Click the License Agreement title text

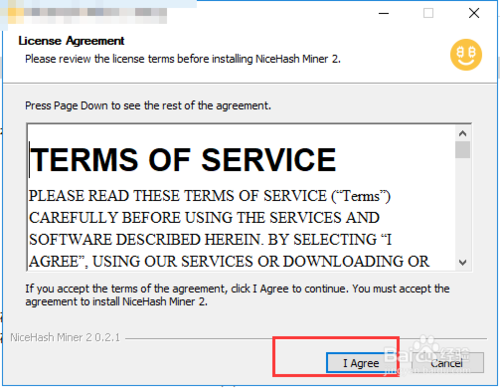(71, 41)
